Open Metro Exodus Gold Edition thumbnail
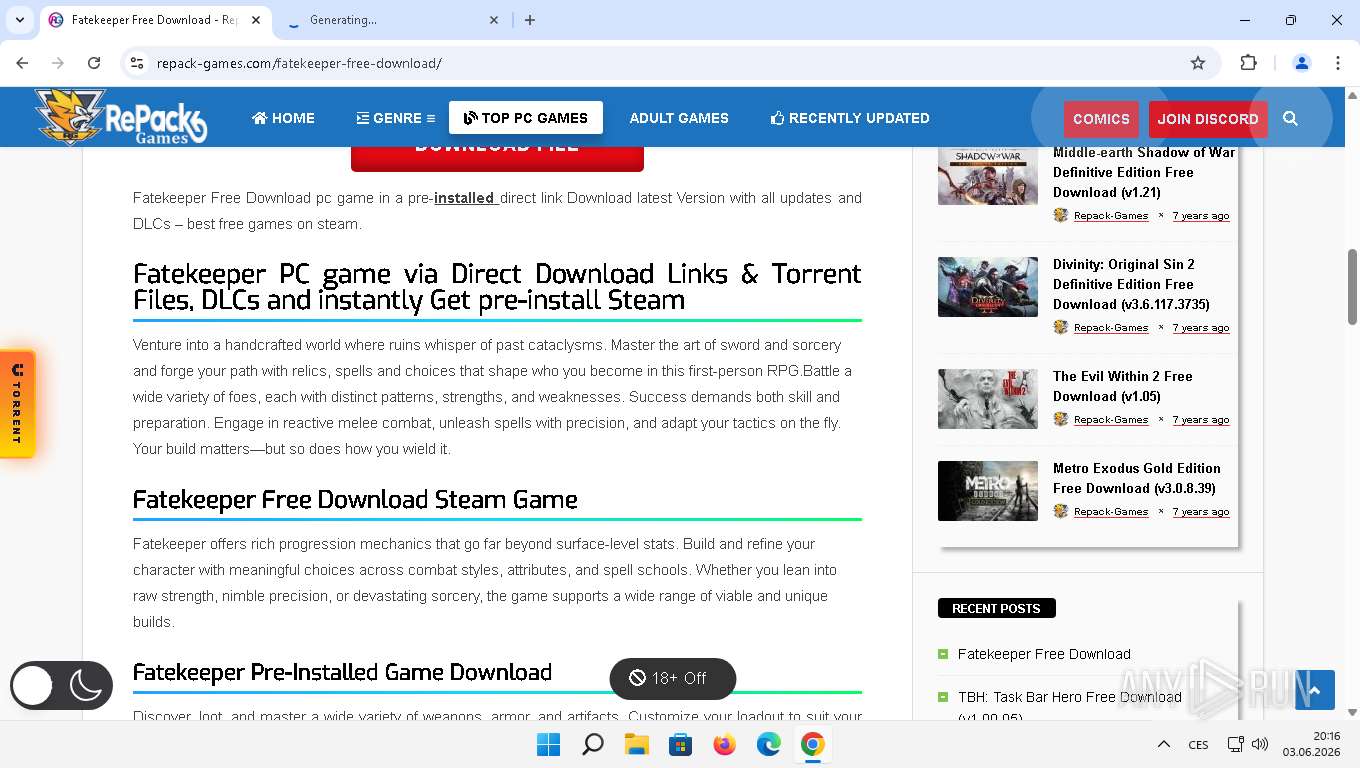Screen dimensions: 1360x768 click(988, 491)
